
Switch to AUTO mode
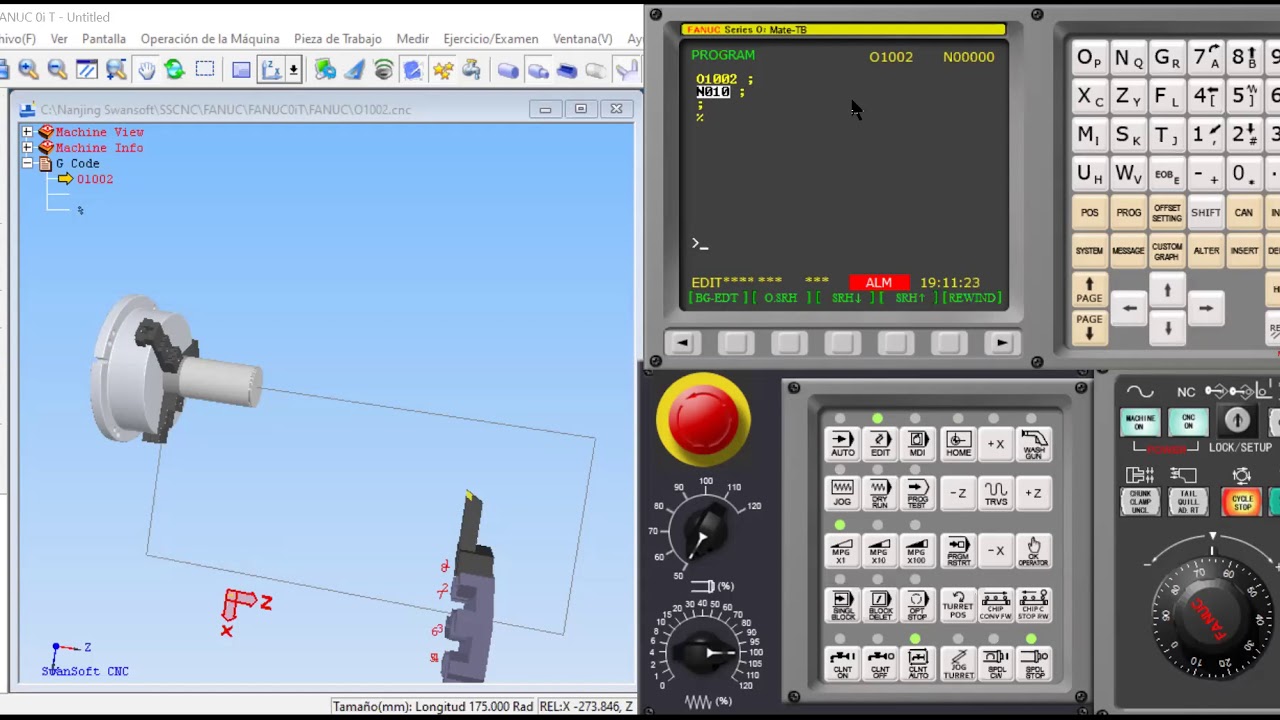842,444
